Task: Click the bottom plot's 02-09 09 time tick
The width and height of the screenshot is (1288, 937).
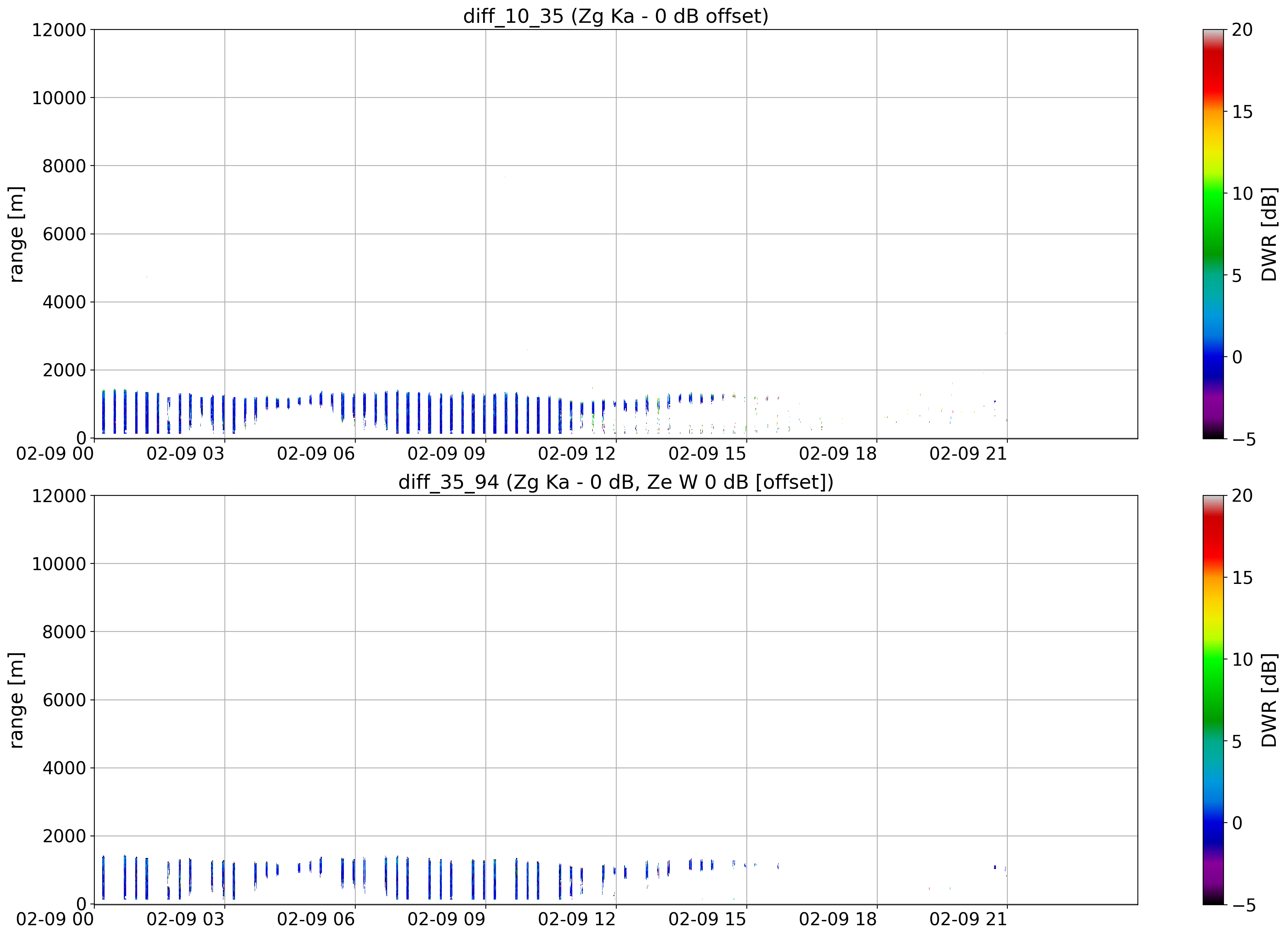Action: 446,919
